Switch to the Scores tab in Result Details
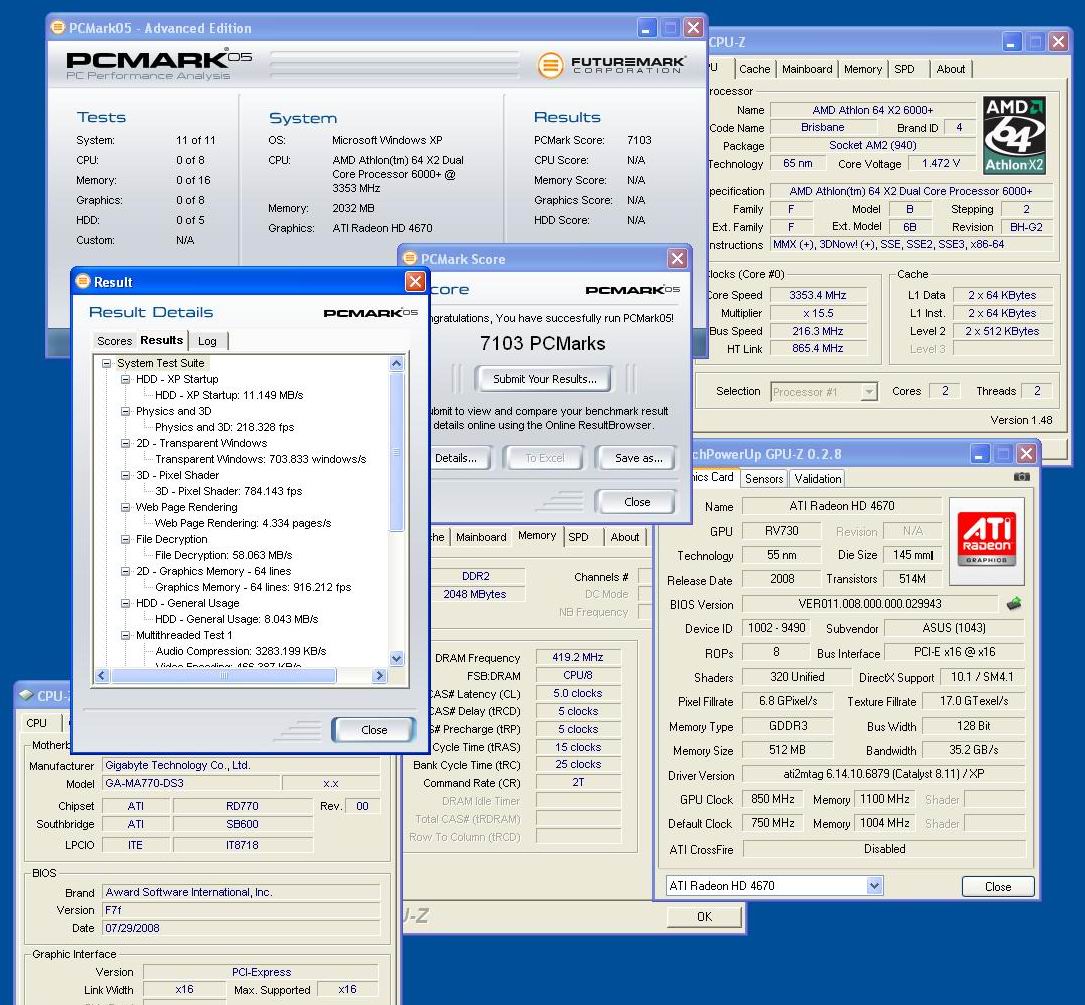The image size is (1085, 1005). 114,341
